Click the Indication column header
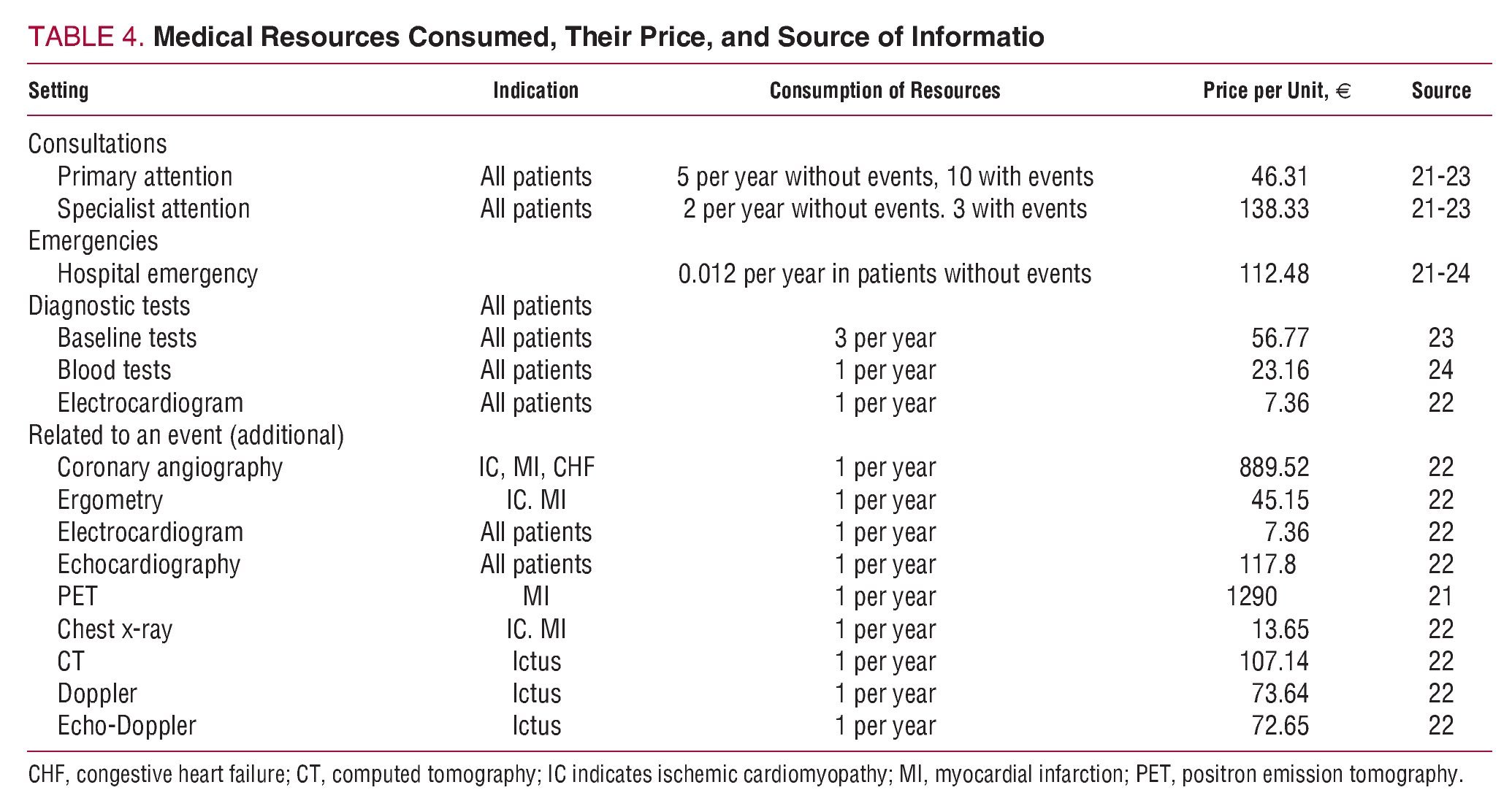The image size is (1512, 809). coord(535,91)
